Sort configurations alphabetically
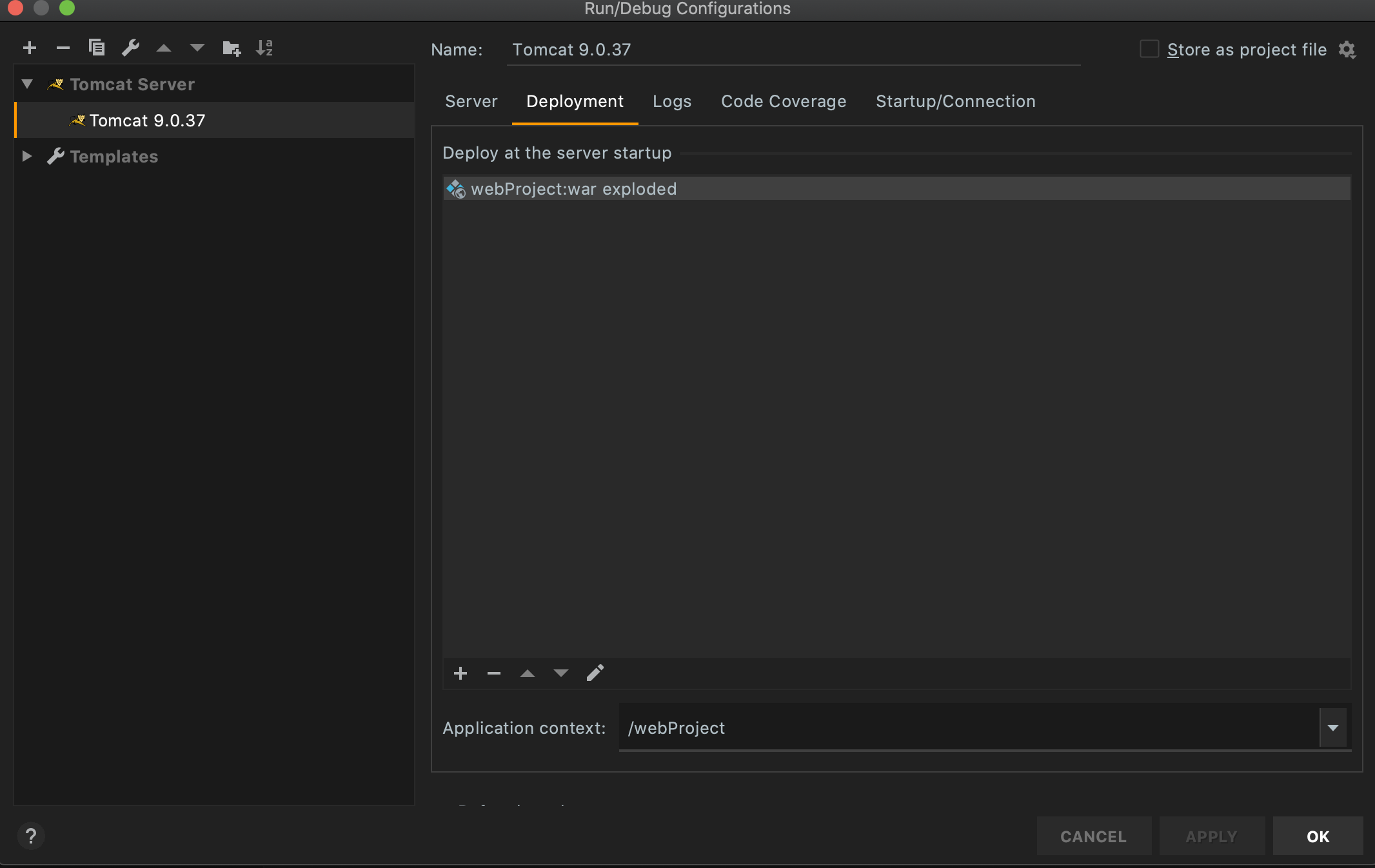Image resolution: width=1375 pixels, height=868 pixels. tap(264, 48)
